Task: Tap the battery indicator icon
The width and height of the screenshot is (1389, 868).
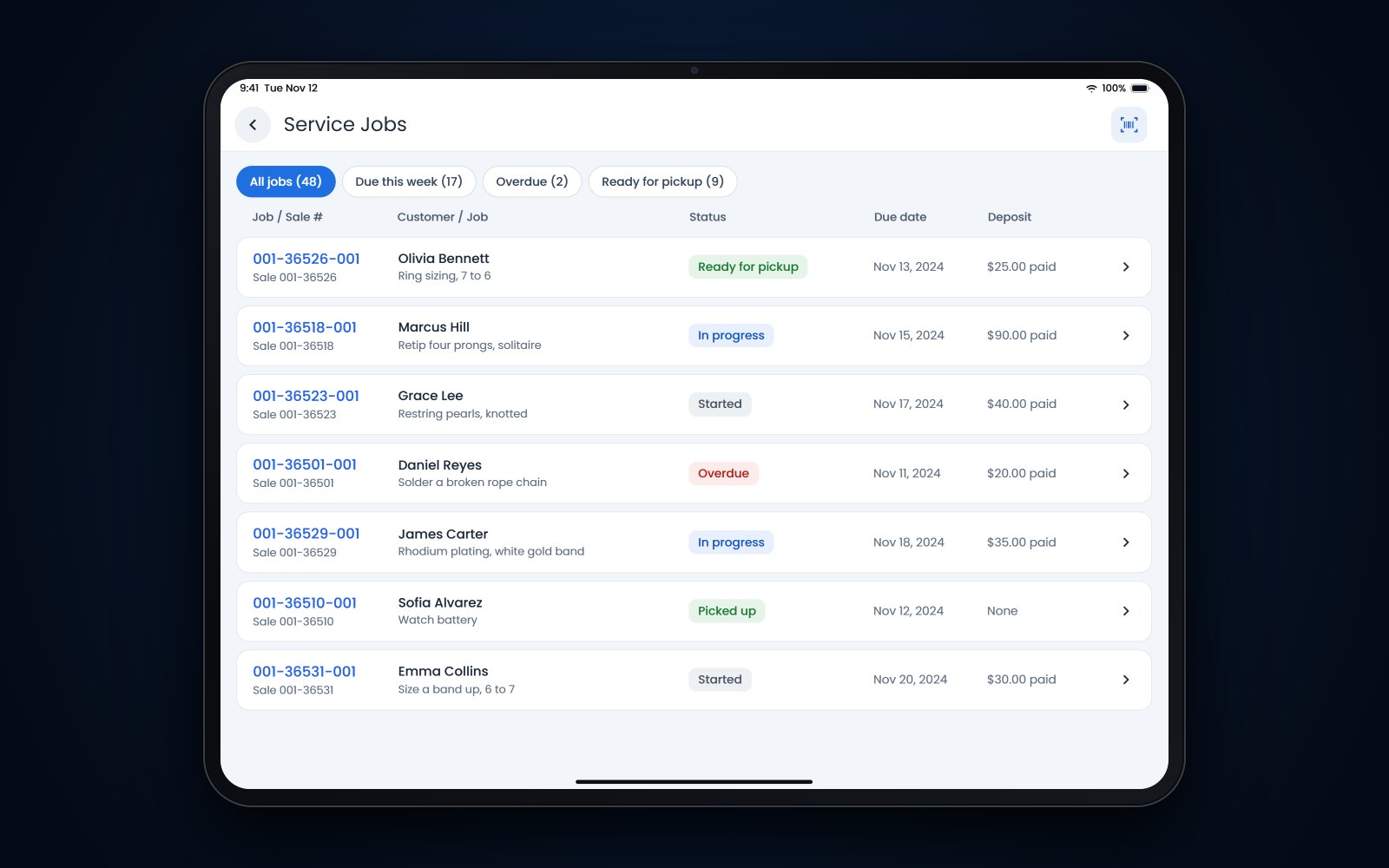Action: (x=1140, y=89)
